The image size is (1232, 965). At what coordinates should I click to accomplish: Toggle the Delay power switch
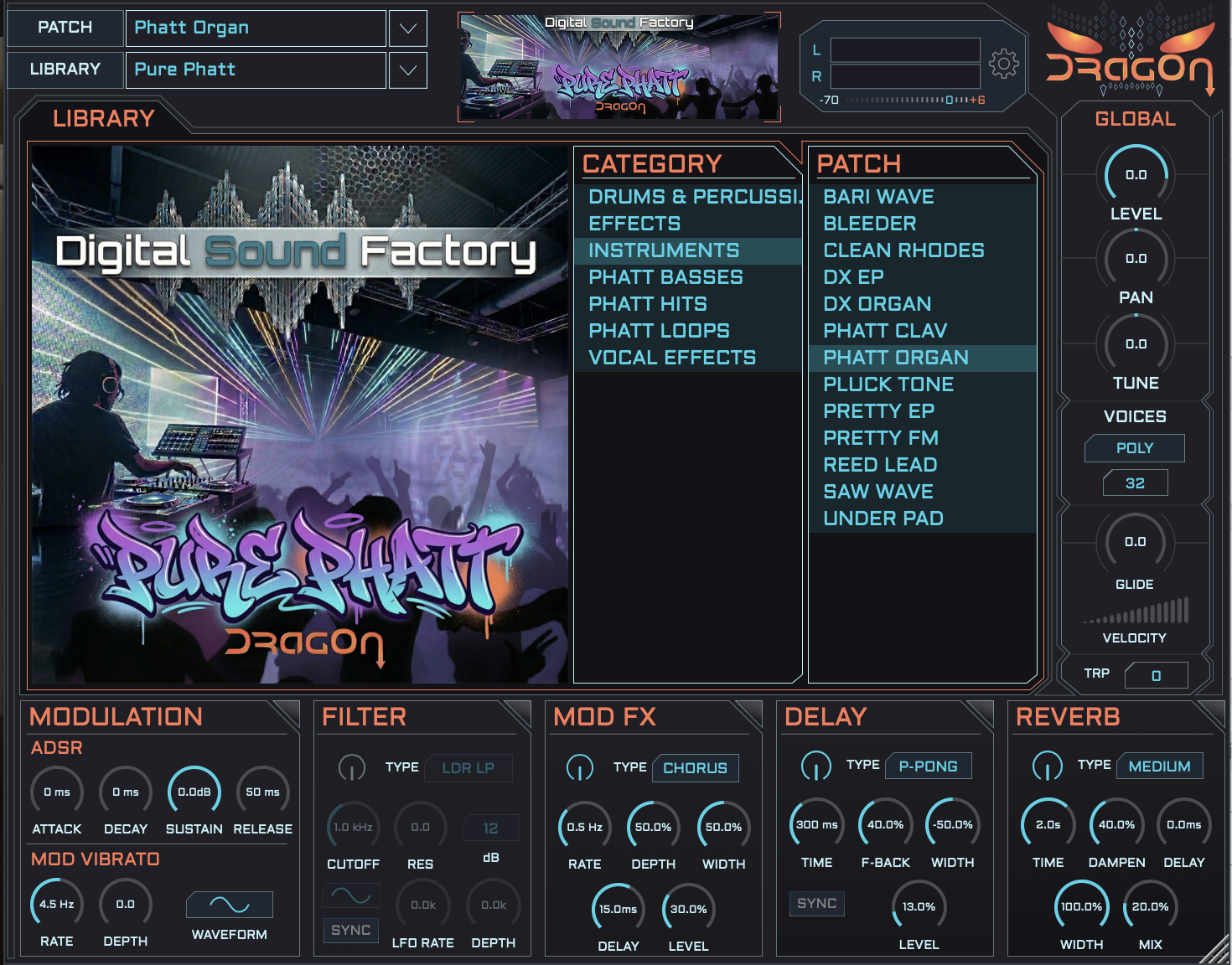816,766
